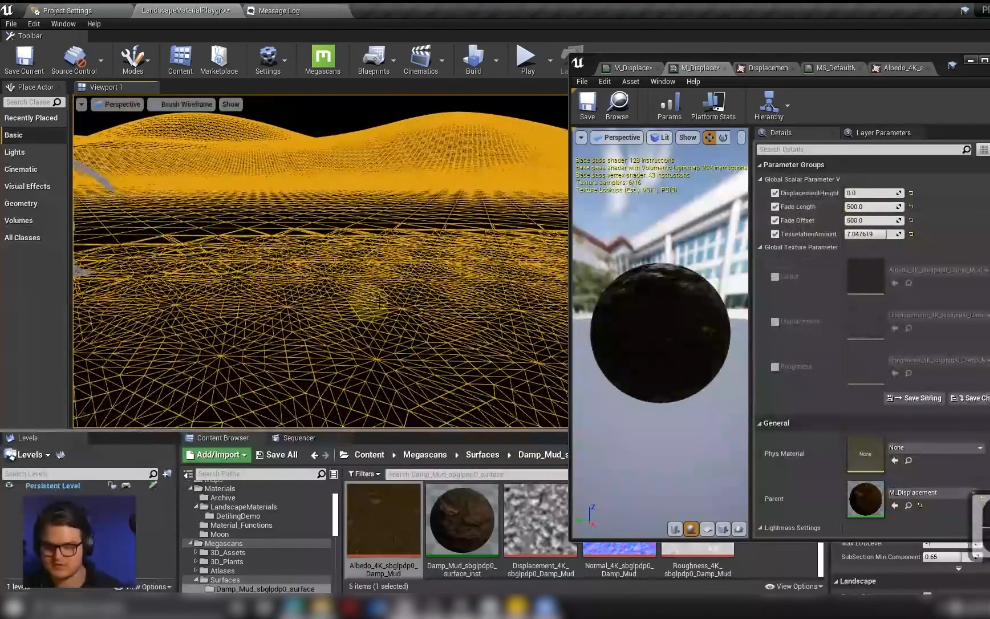Screen dimensions: 990x619
Task: Open the Cinematics toolbar icon
Action: point(424,58)
